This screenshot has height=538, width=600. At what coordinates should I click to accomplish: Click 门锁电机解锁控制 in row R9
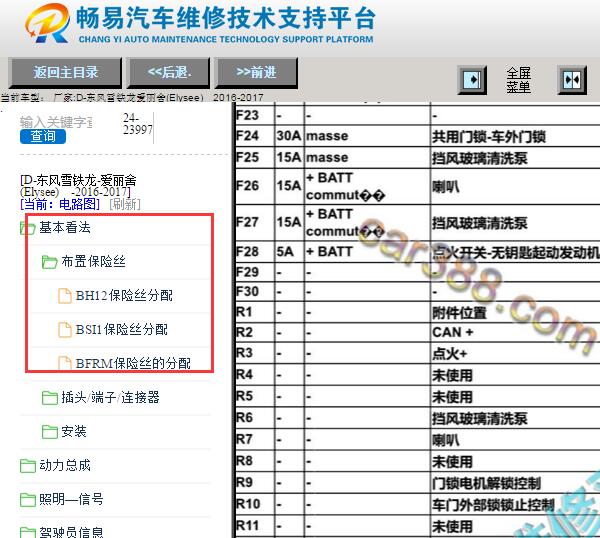click(x=486, y=483)
